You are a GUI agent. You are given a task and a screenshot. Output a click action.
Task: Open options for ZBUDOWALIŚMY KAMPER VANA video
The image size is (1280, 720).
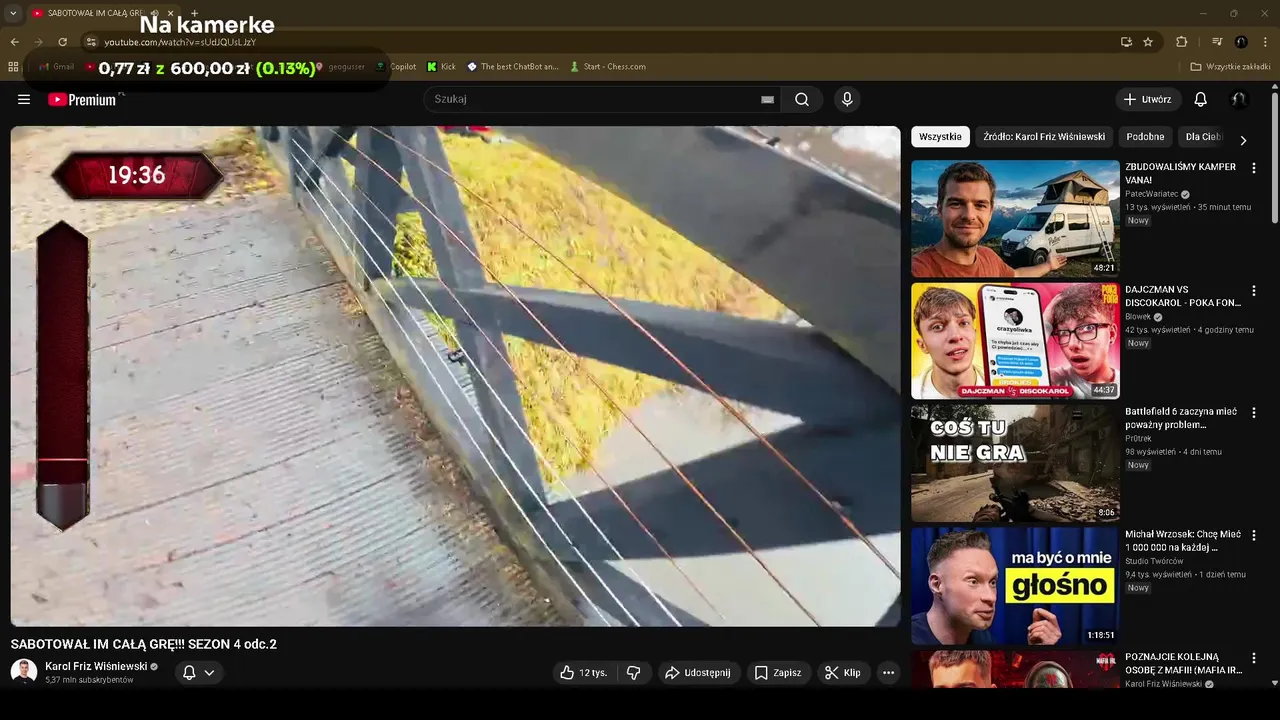[1254, 168]
